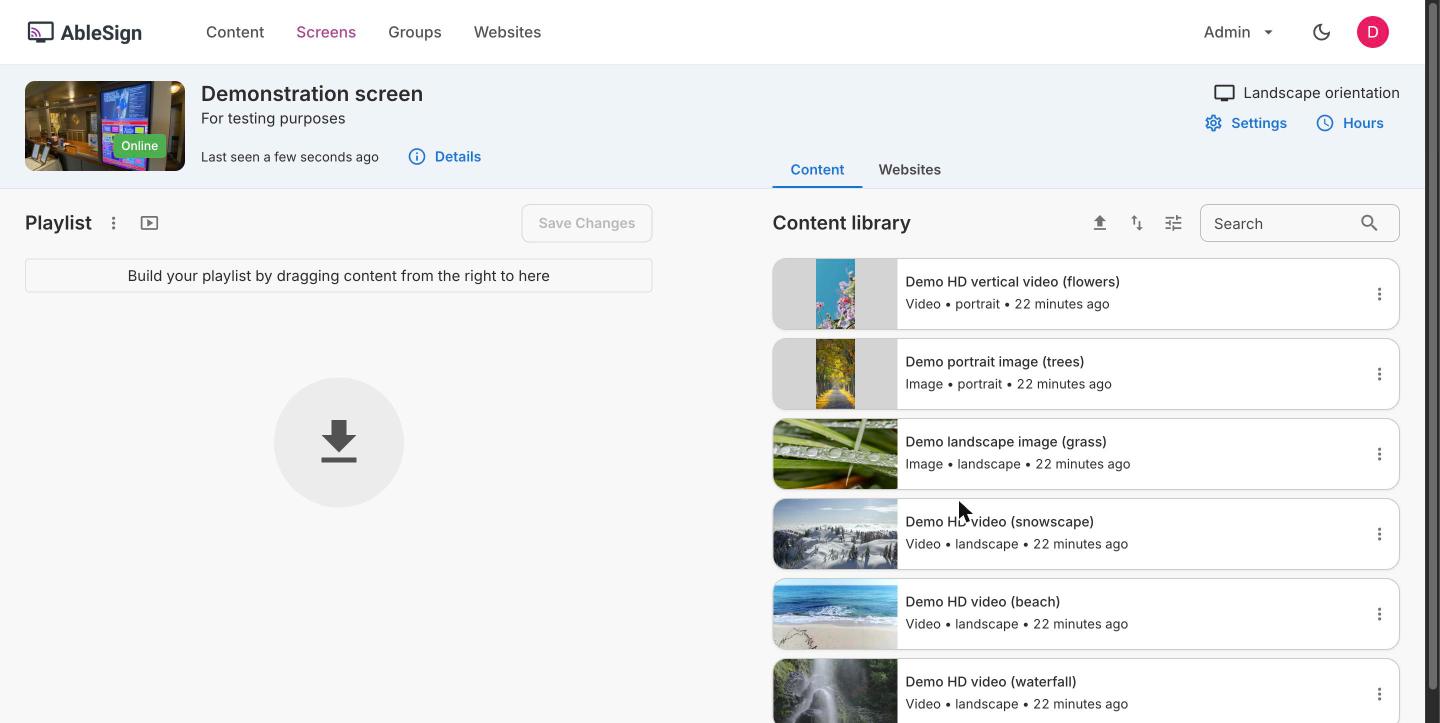Select the grass landscape image thumbnail
This screenshot has height=723, width=1440.
(x=835, y=454)
